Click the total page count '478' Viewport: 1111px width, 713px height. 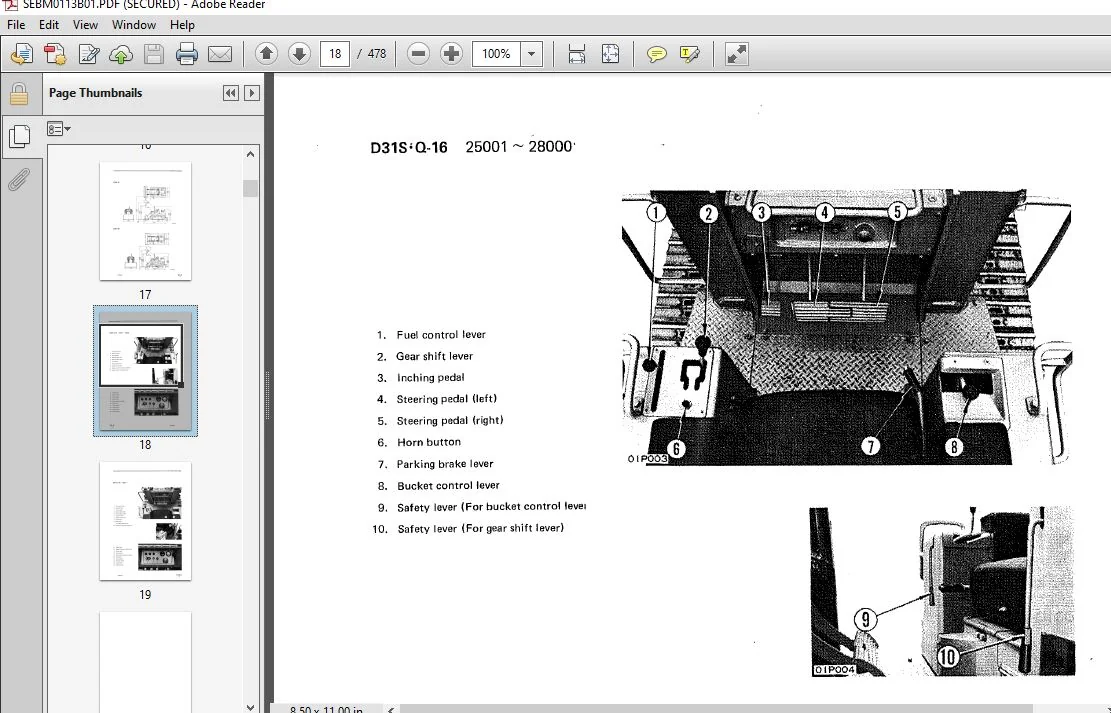click(377, 54)
